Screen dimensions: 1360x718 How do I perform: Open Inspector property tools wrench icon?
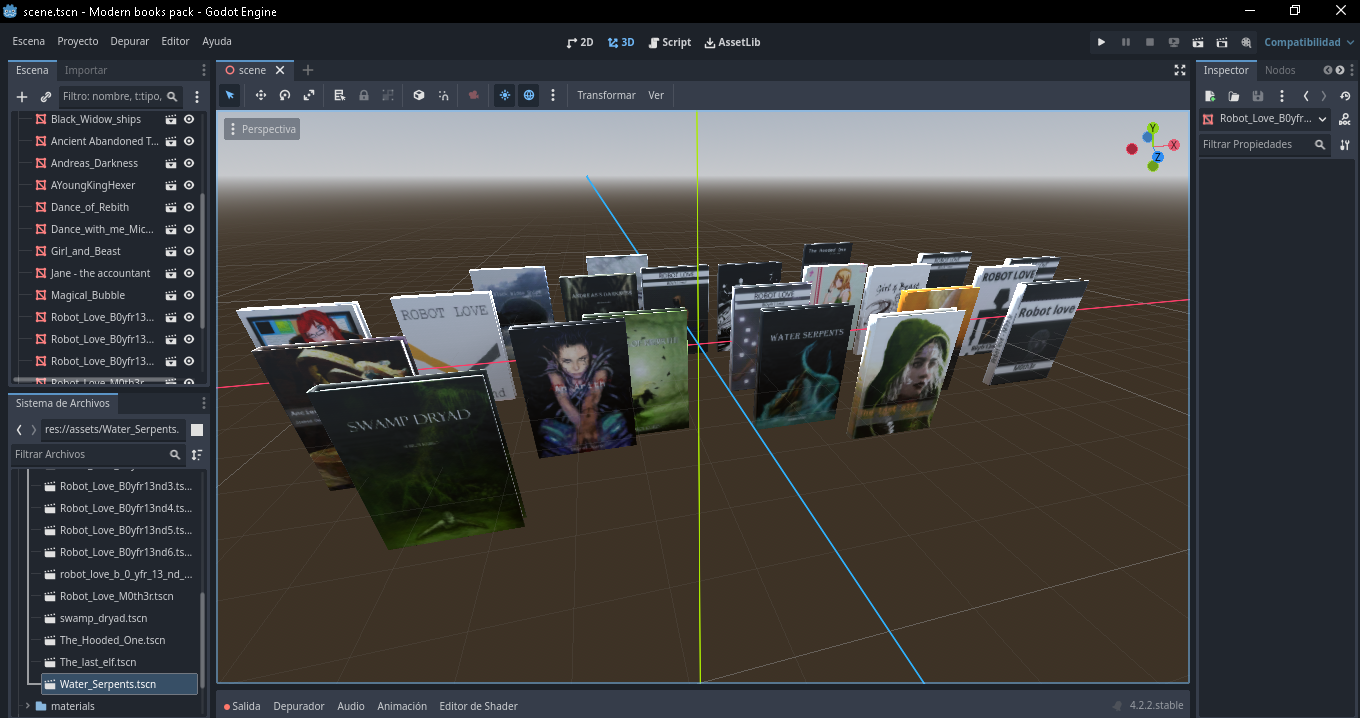coord(1345,145)
